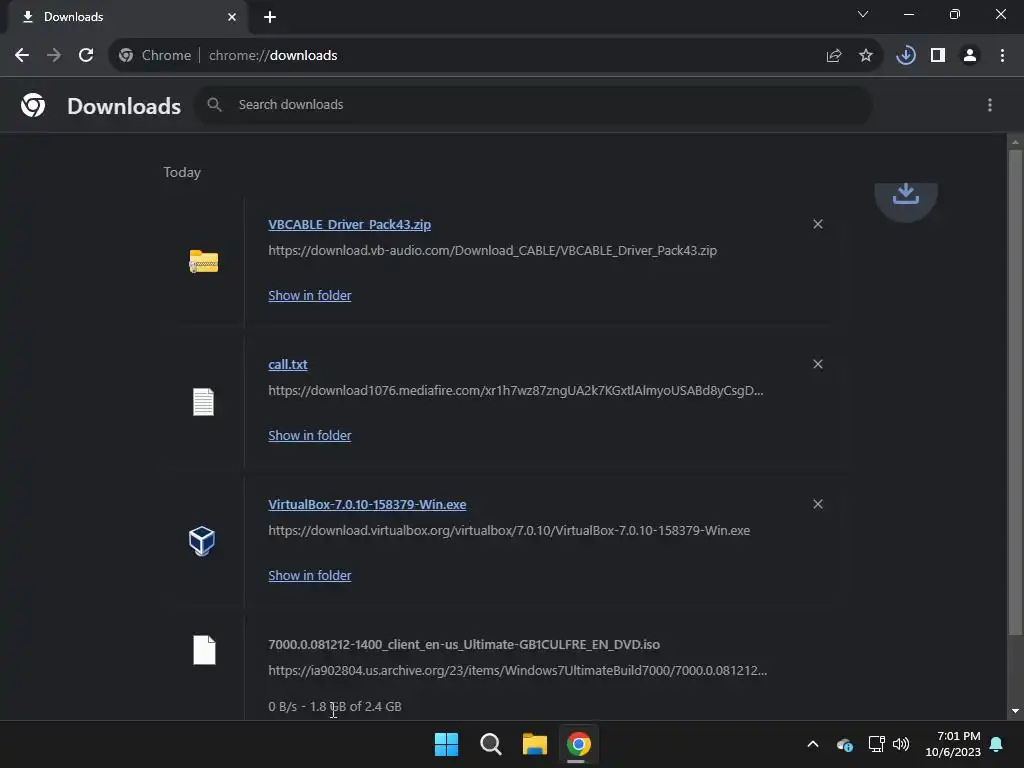Click the download.virtualbox.org URL text
This screenshot has height=768, width=1024.
coord(509,531)
